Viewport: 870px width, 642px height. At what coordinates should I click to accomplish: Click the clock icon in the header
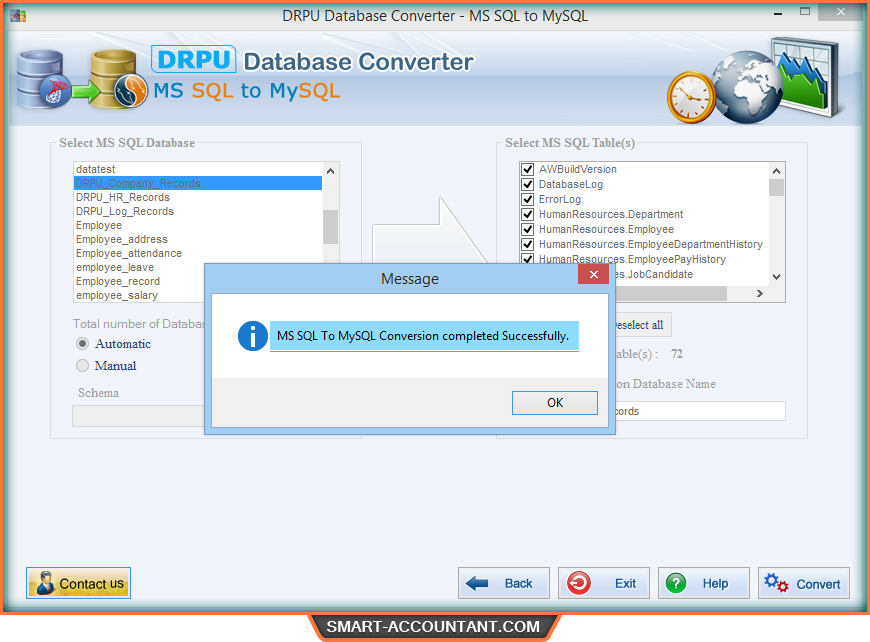pyautogui.click(x=691, y=98)
